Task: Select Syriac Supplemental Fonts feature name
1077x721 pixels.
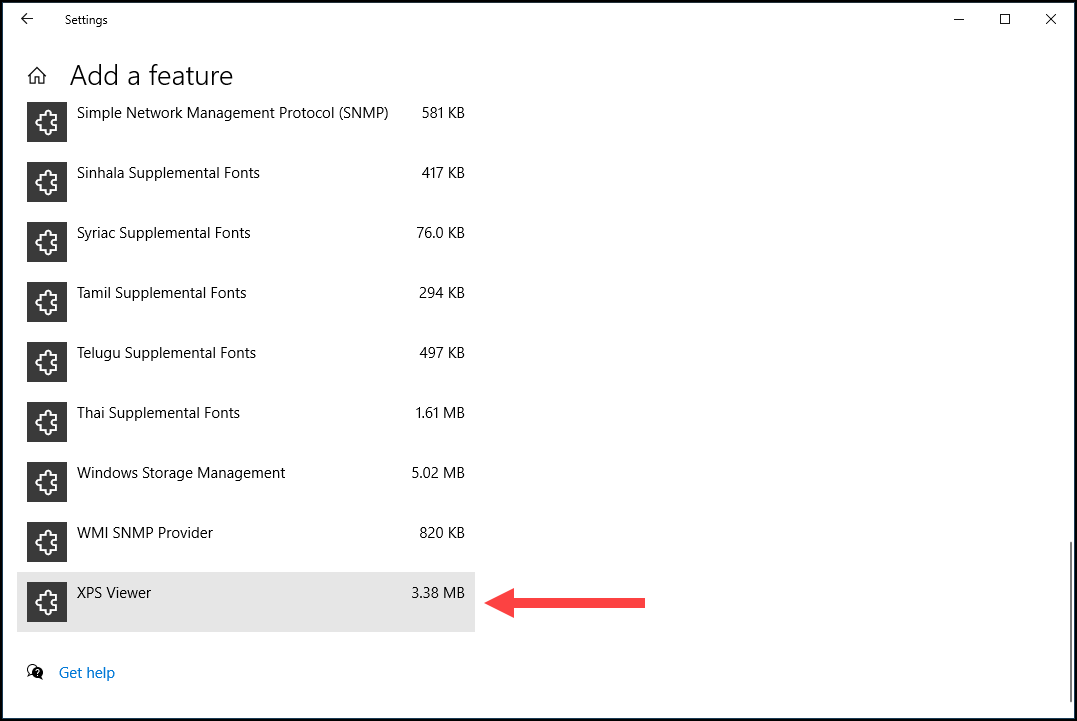Action: point(163,233)
